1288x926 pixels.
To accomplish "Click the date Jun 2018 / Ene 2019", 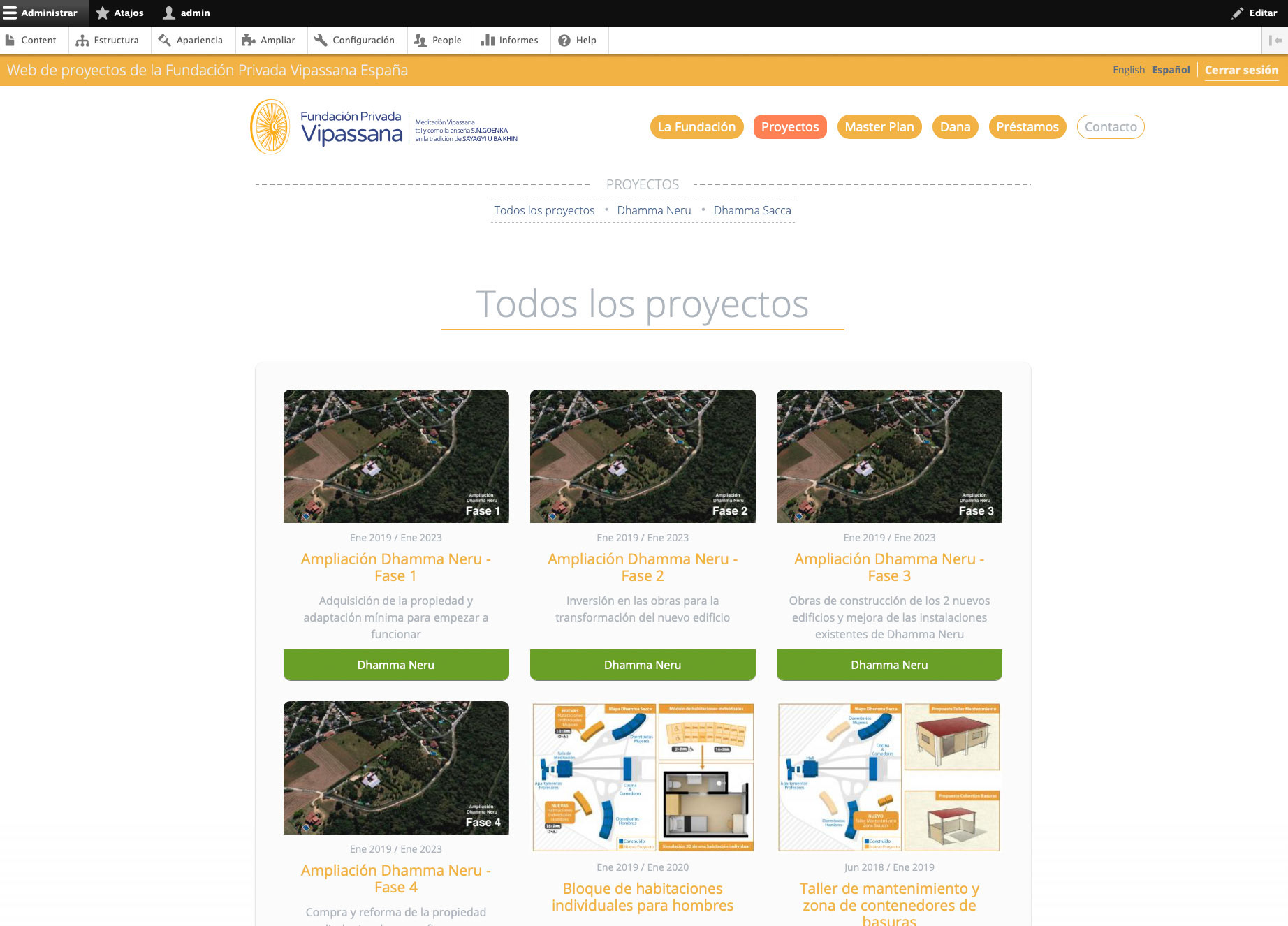I will (x=889, y=867).
